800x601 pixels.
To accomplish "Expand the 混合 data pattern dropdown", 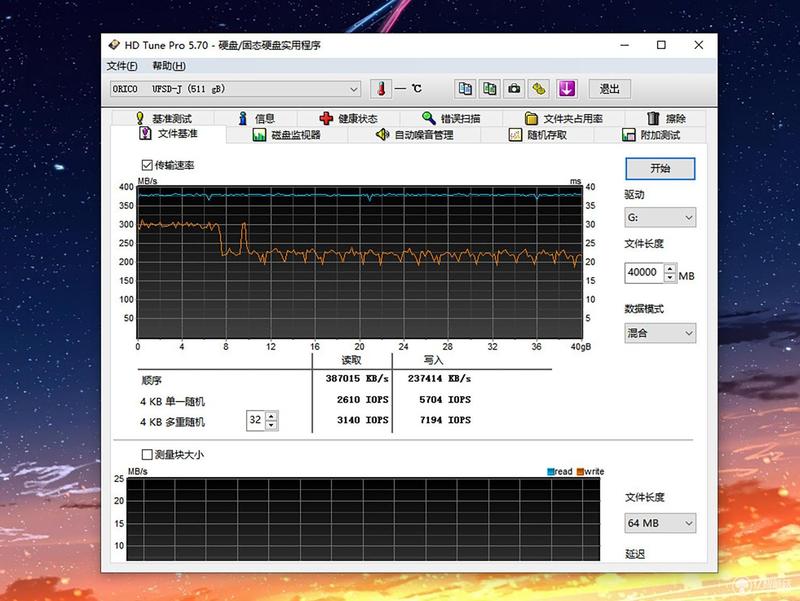I will click(x=660, y=333).
